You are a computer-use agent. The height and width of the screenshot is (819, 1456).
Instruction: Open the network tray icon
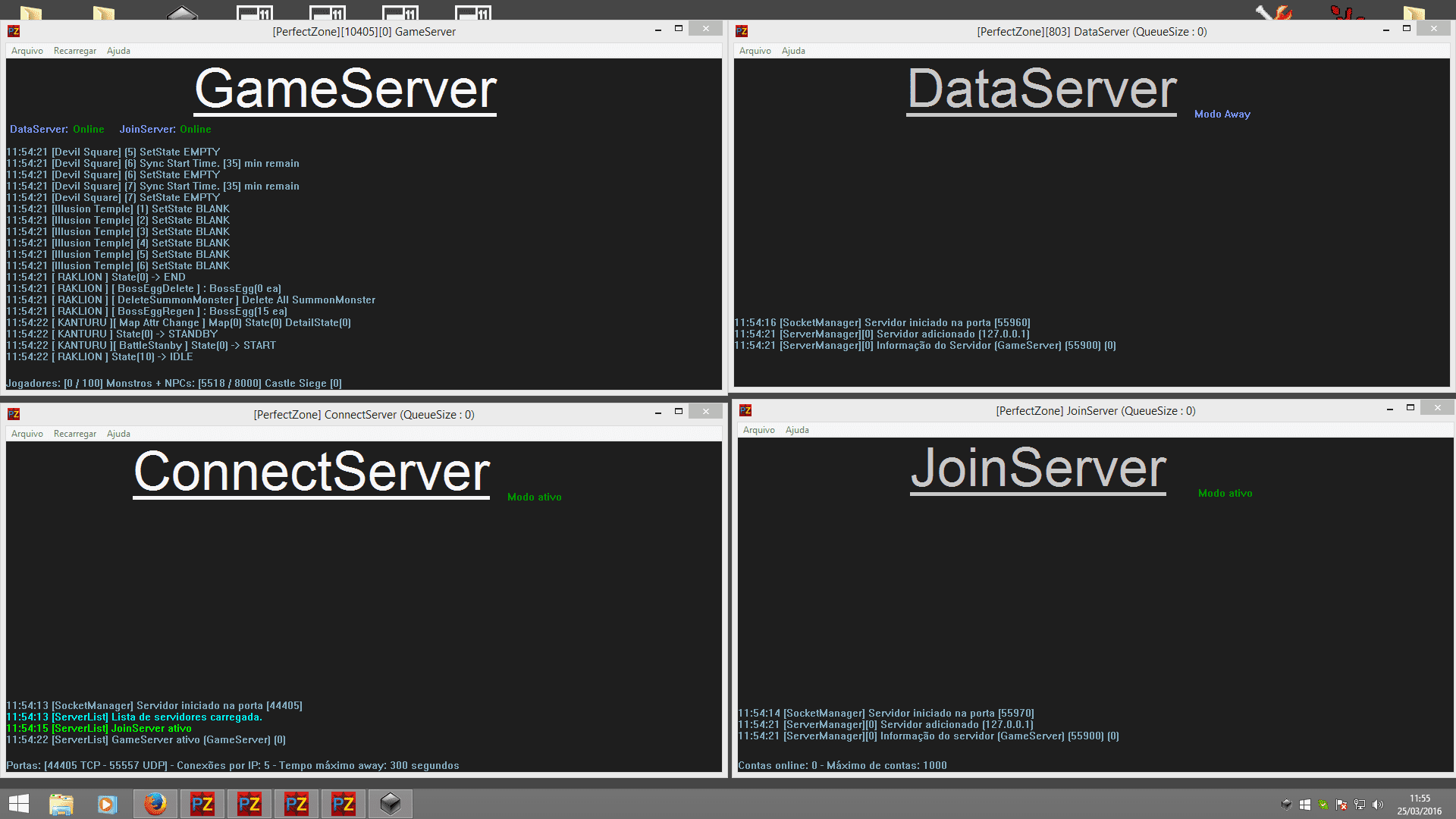tap(1360, 805)
